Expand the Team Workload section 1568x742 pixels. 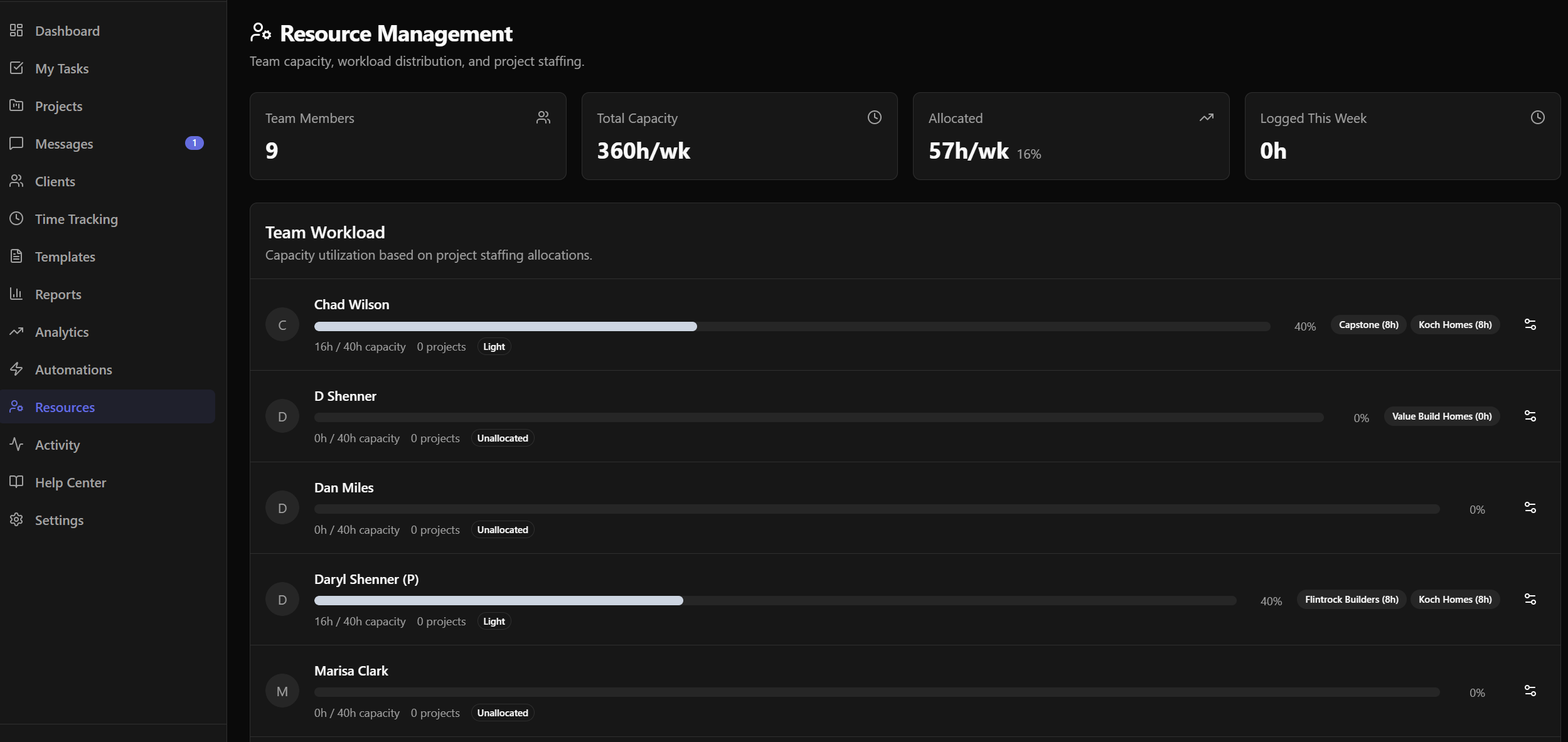point(324,232)
